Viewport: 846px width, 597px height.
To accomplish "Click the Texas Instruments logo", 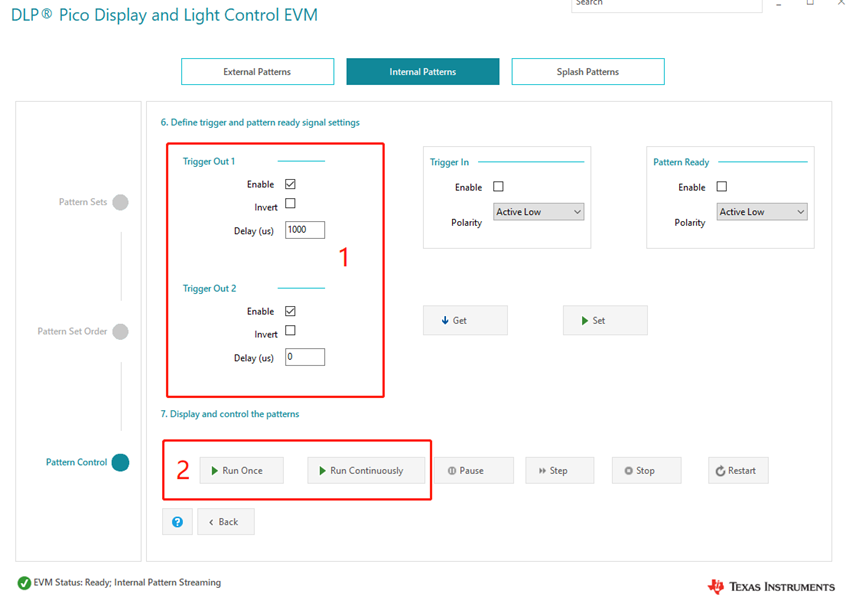I will [x=771, y=586].
